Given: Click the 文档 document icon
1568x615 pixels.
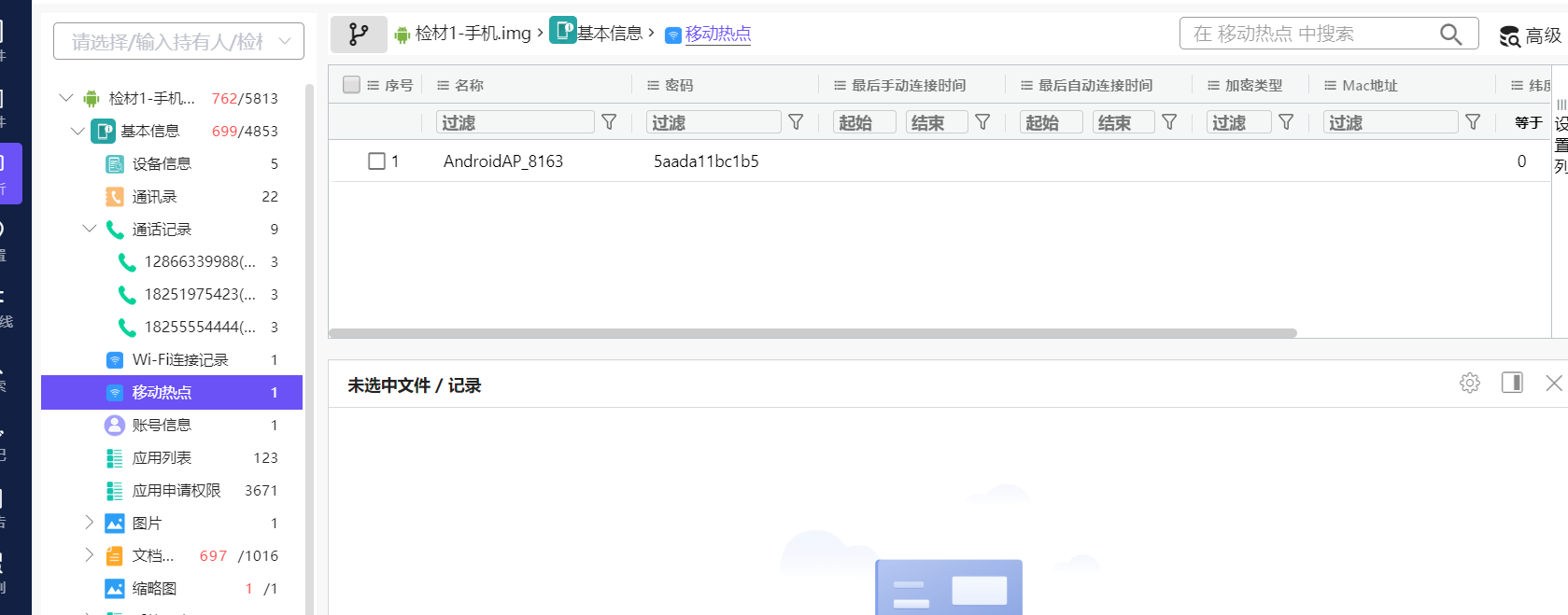Looking at the screenshot, I should pyautogui.click(x=115, y=556).
